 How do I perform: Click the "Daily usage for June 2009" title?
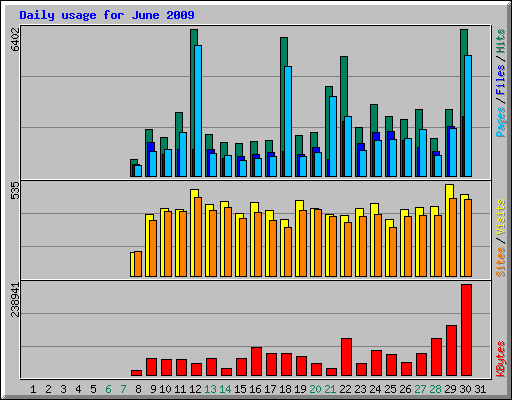pos(107,15)
